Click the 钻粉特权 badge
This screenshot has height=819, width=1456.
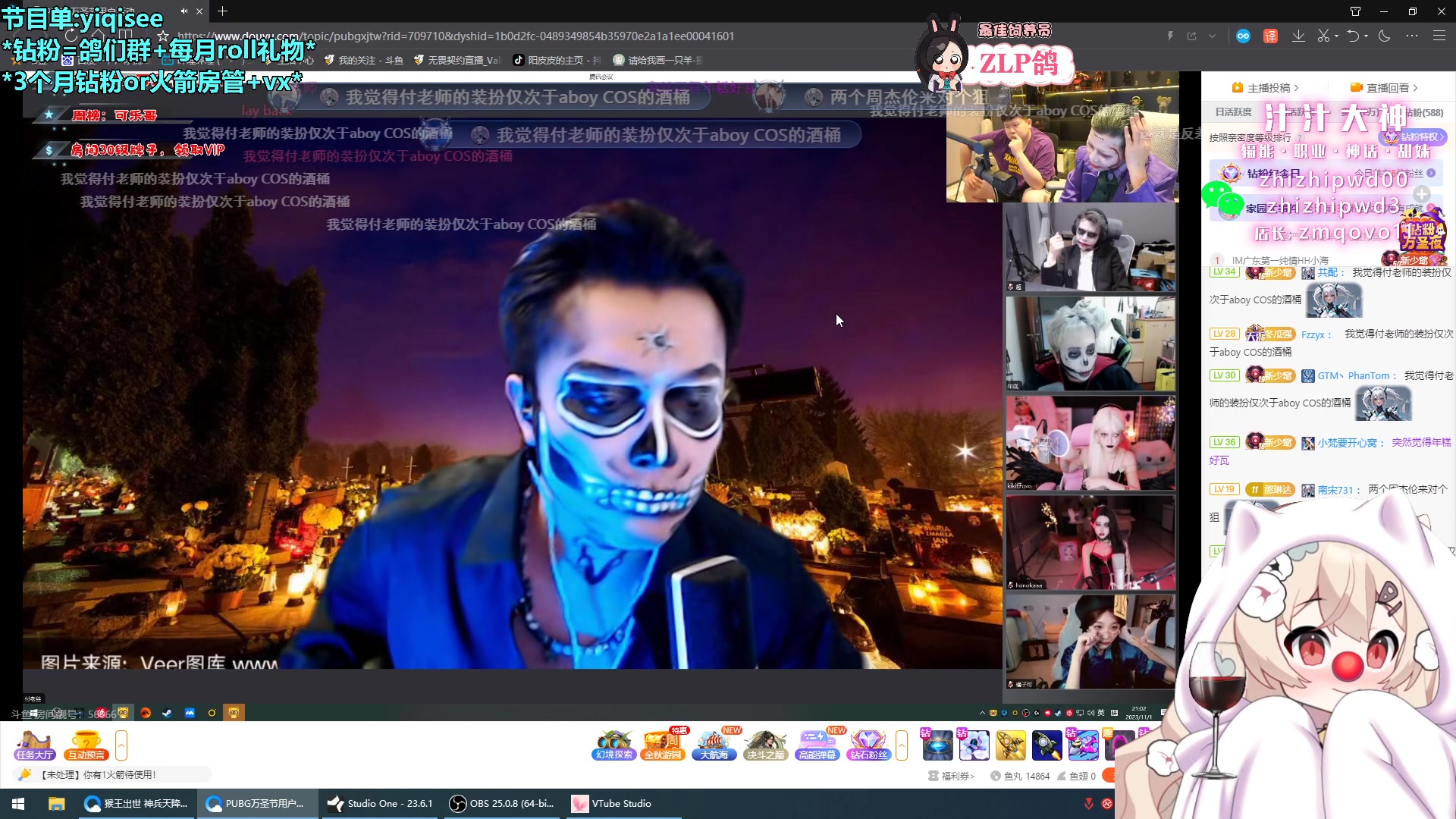click(x=1414, y=136)
